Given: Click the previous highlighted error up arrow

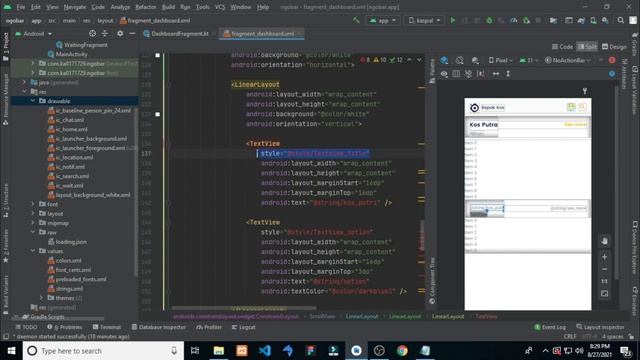Looking at the screenshot, I should [409, 60].
